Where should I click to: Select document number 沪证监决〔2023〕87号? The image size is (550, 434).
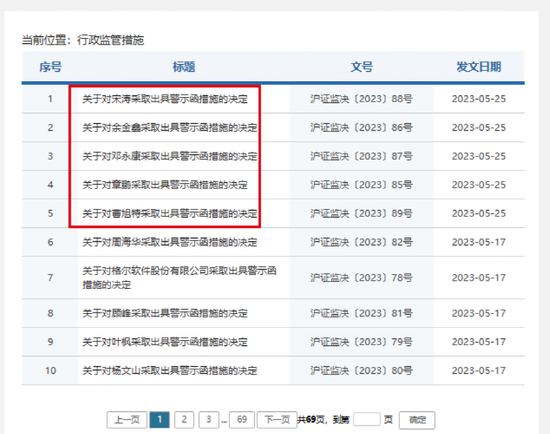pyautogui.click(x=361, y=156)
